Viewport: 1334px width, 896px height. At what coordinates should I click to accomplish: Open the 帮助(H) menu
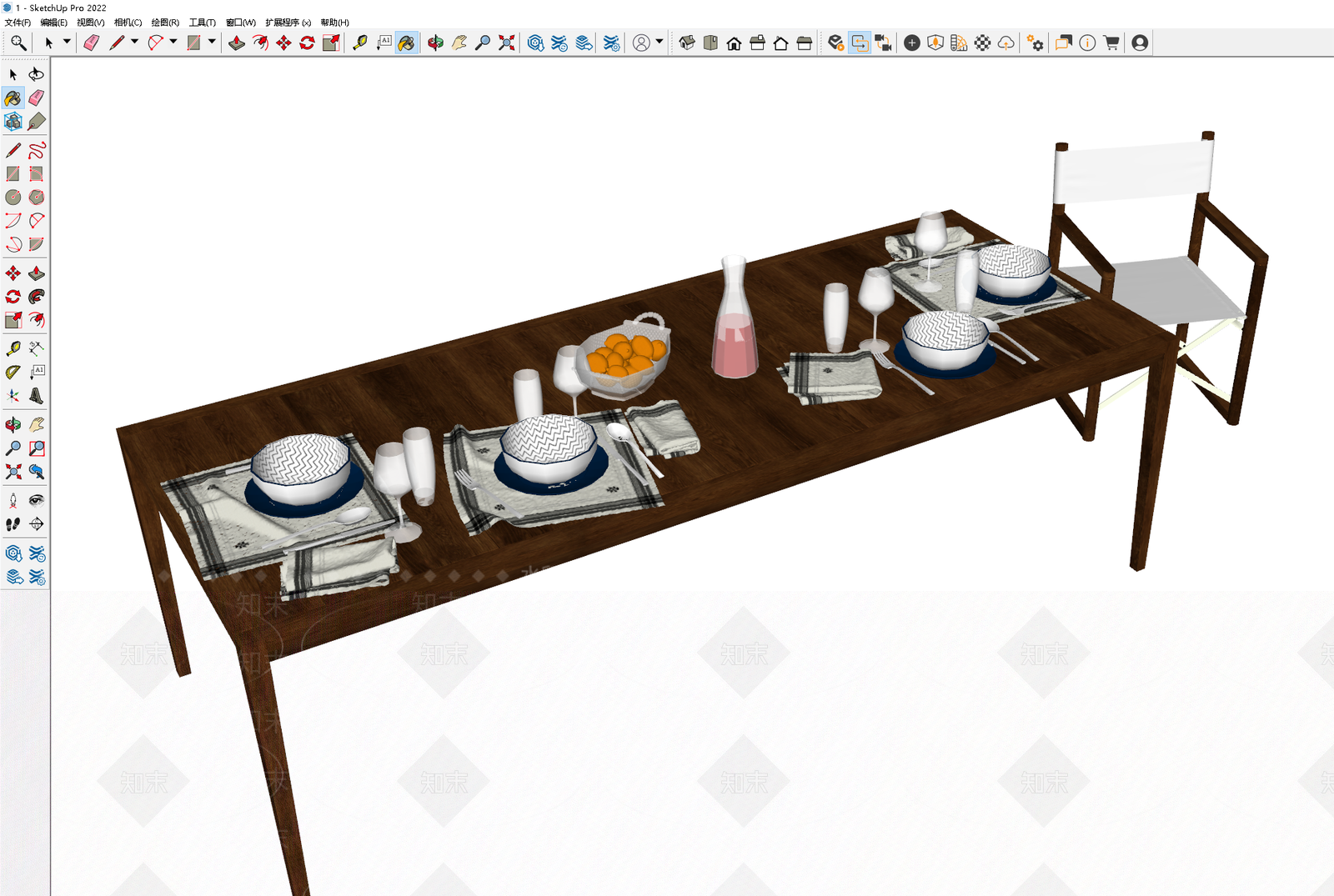coord(335,23)
